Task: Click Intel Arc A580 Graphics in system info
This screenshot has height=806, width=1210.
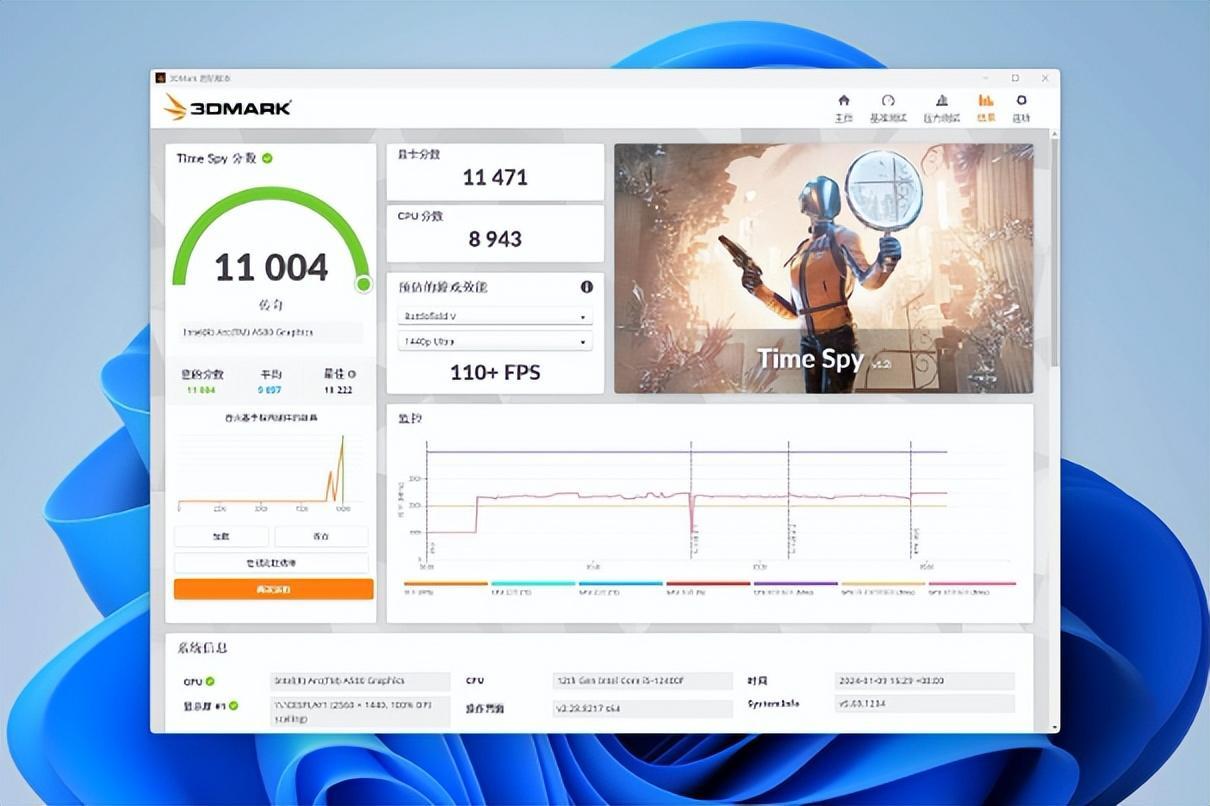Action: point(361,681)
